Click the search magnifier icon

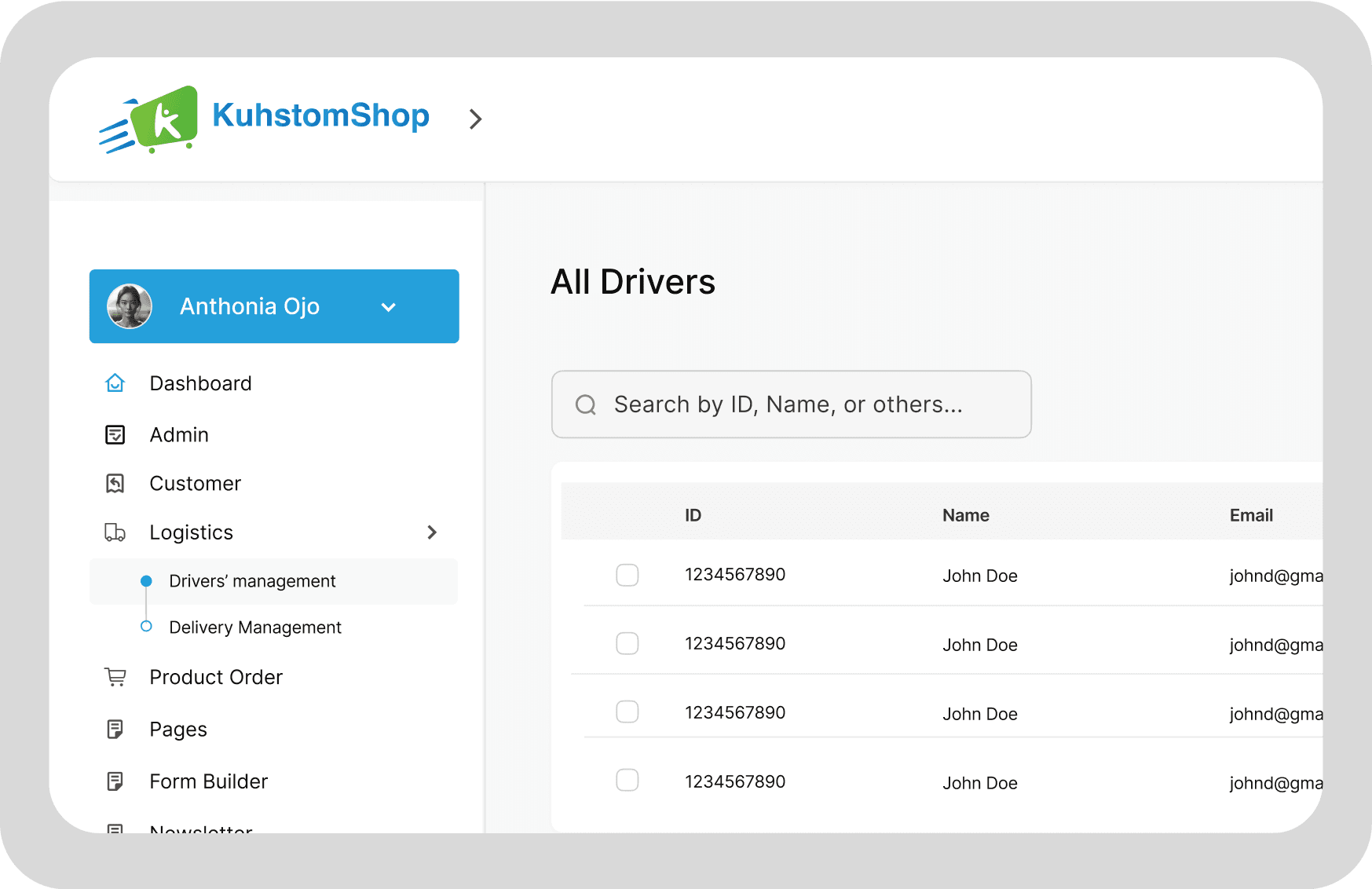point(586,404)
